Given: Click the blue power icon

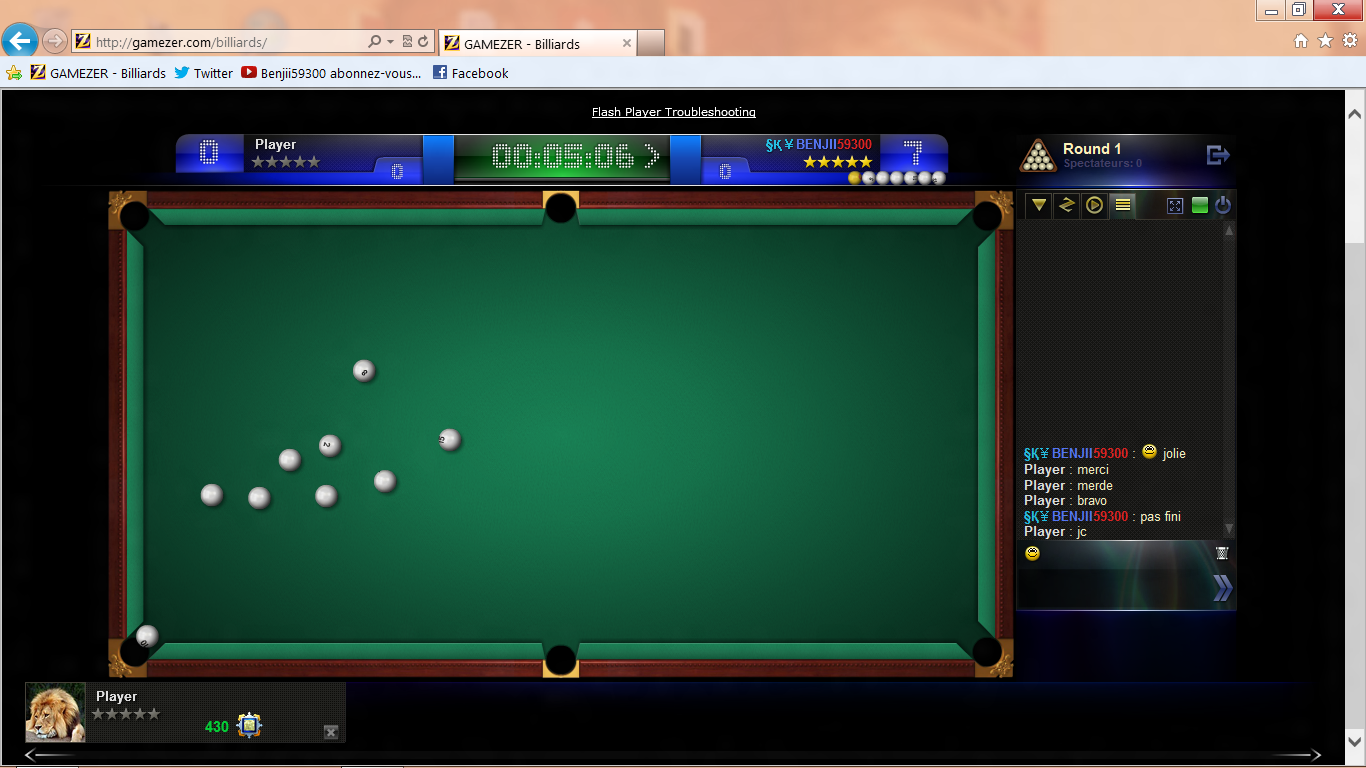Looking at the screenshot, I should tap(1223, 206).
